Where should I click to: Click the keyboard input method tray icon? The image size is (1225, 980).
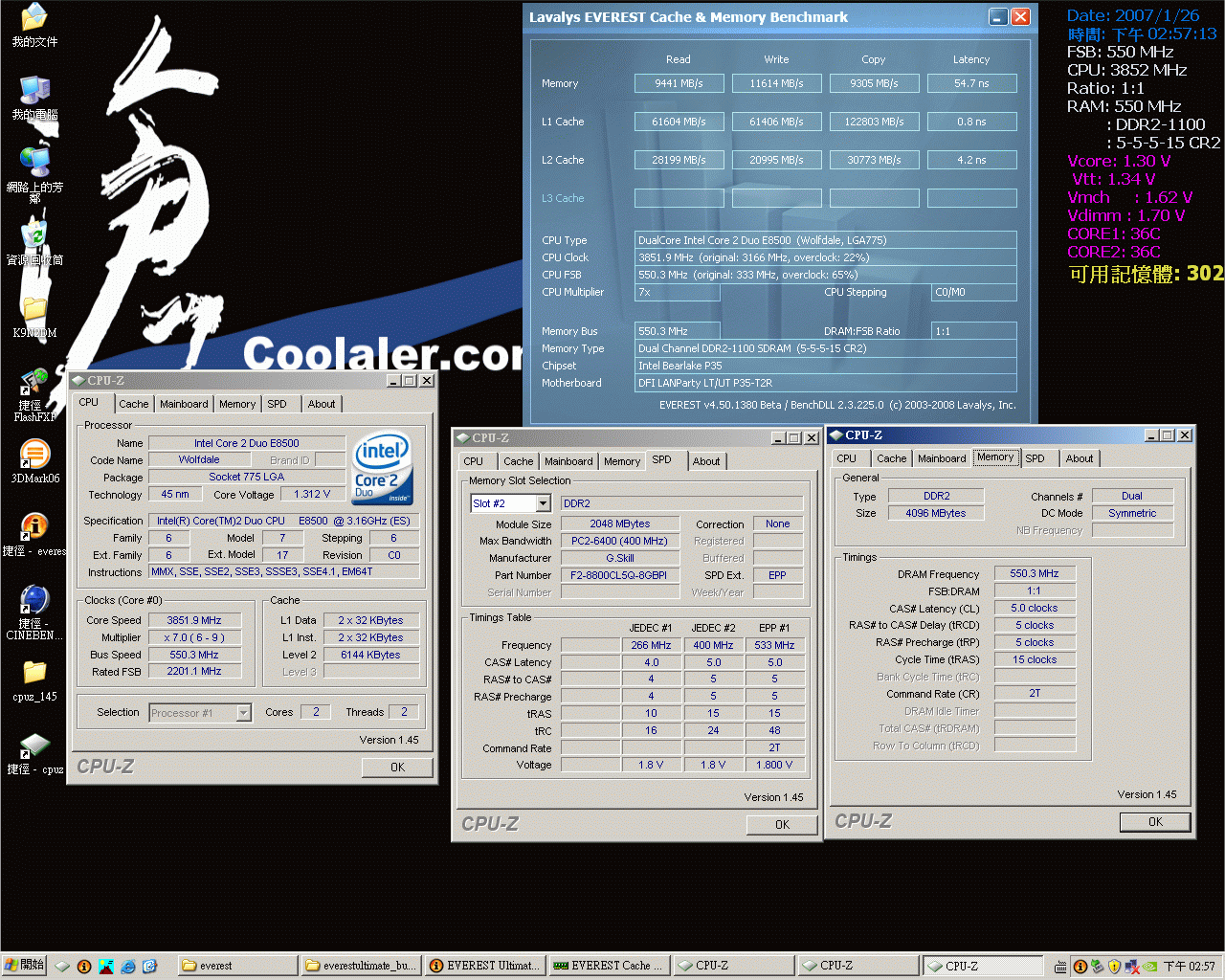[x=1061, y=967]
